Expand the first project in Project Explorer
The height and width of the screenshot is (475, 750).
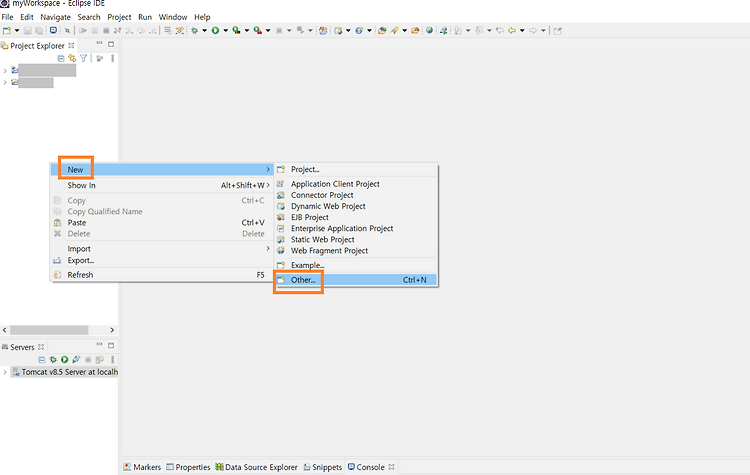pyautogui.click(x=5, y=71)
